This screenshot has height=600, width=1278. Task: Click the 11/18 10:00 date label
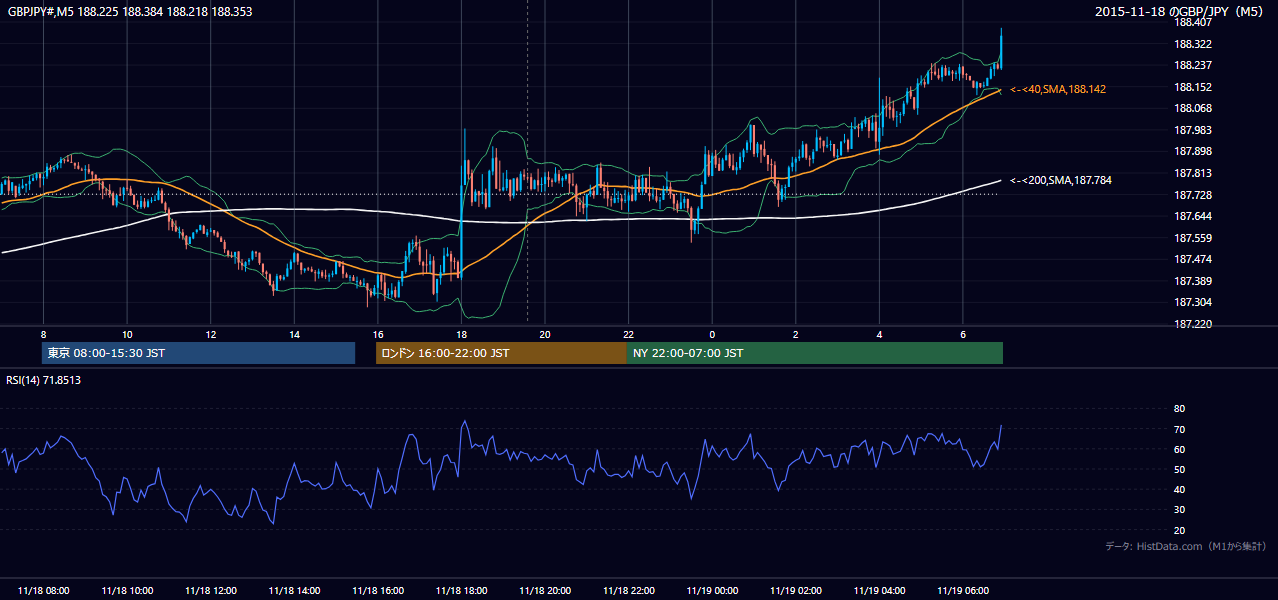tap(127, 591)
